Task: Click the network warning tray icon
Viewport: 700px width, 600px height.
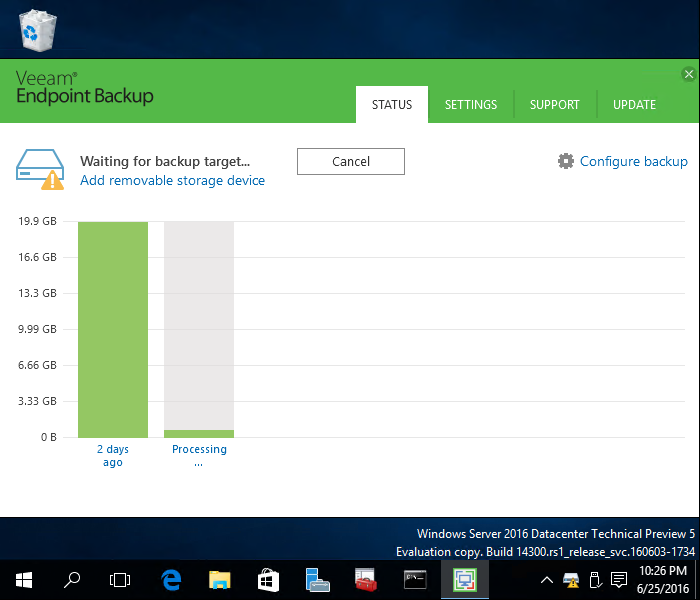Action: [x=571, y=580]
